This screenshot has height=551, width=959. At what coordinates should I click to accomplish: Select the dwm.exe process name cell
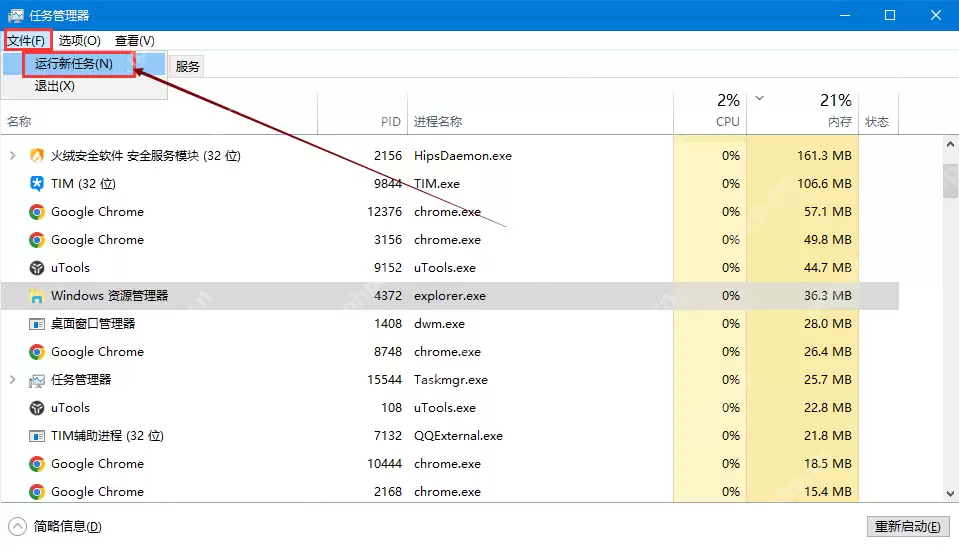coord(439,324)
